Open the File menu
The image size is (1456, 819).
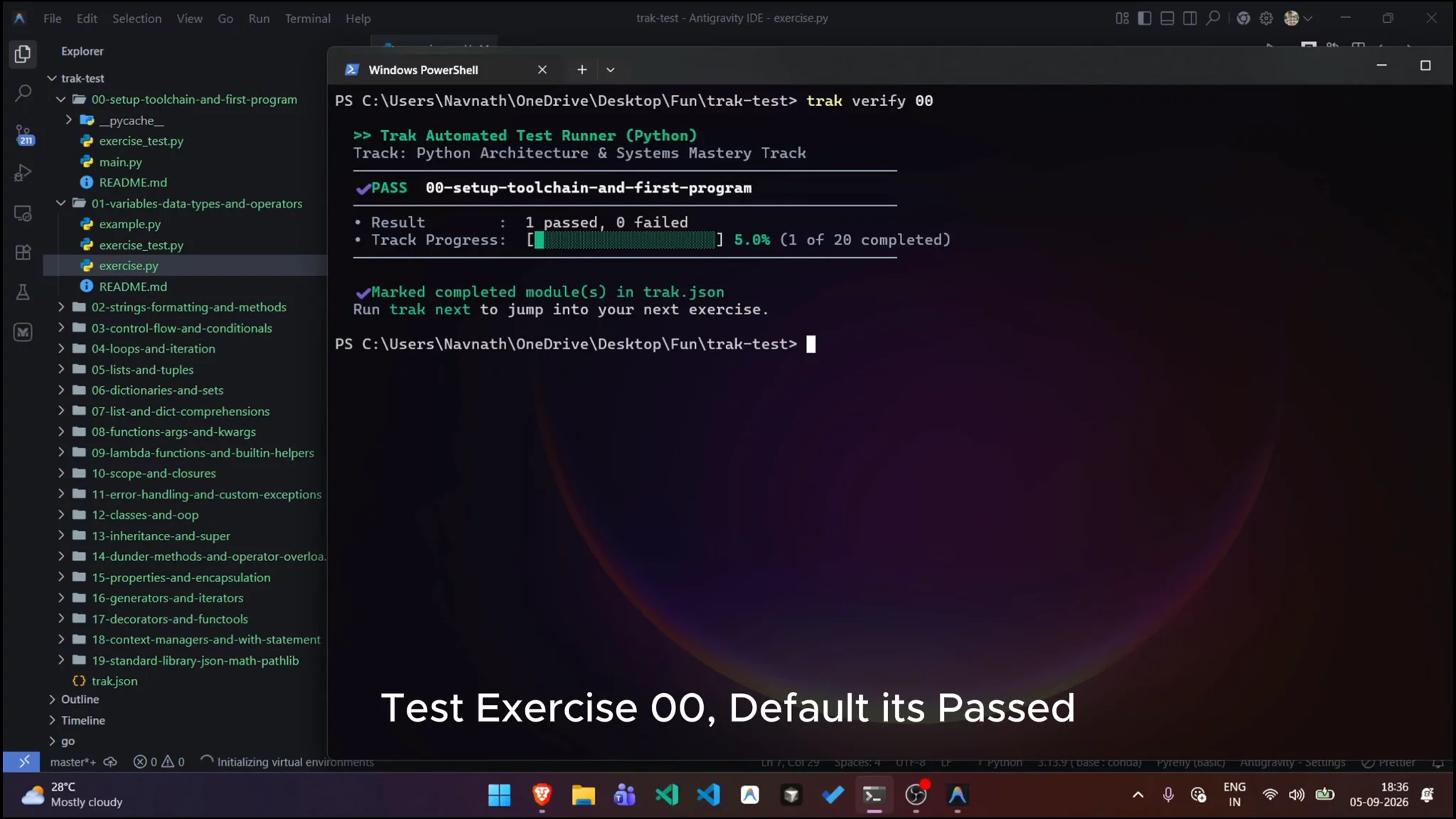(x=52, y=18)
